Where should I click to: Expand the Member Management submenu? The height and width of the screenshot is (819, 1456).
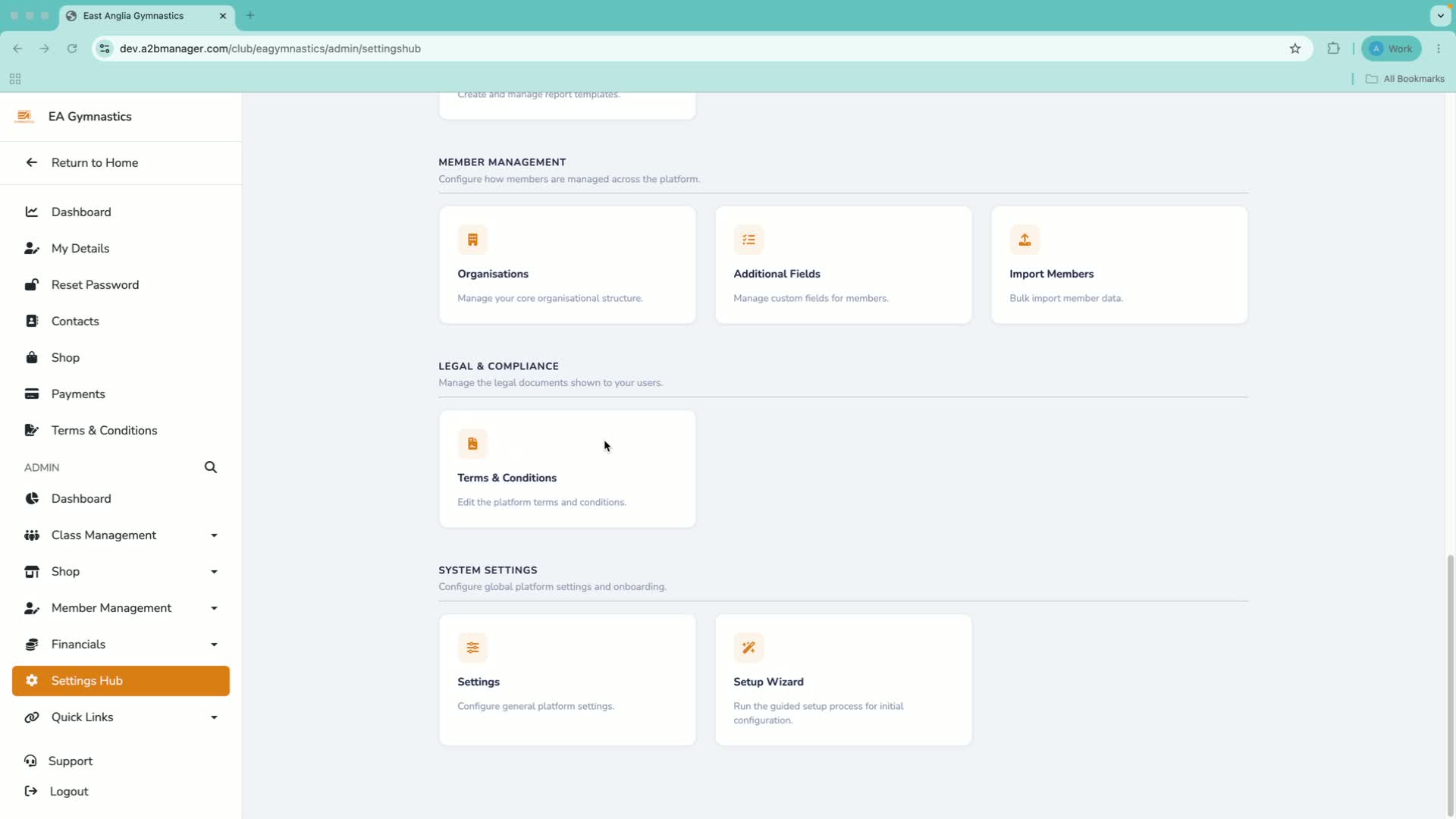(215, 608)
